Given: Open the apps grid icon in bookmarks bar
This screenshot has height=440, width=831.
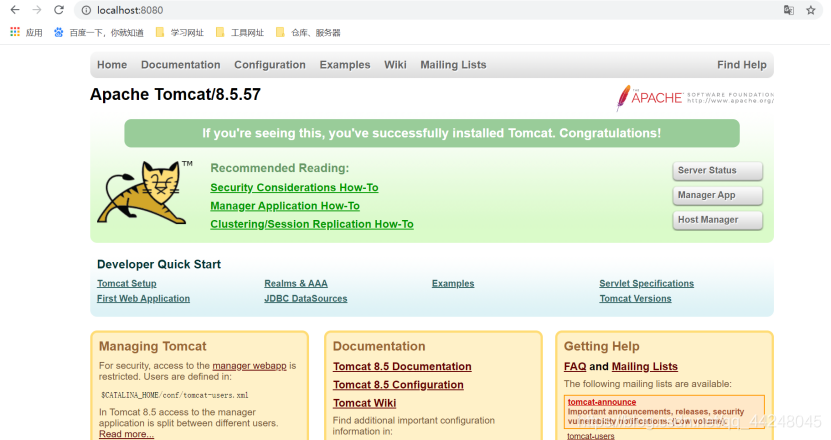Looking at the screenshot, I should pyautogui.click(x=15, y=32).
